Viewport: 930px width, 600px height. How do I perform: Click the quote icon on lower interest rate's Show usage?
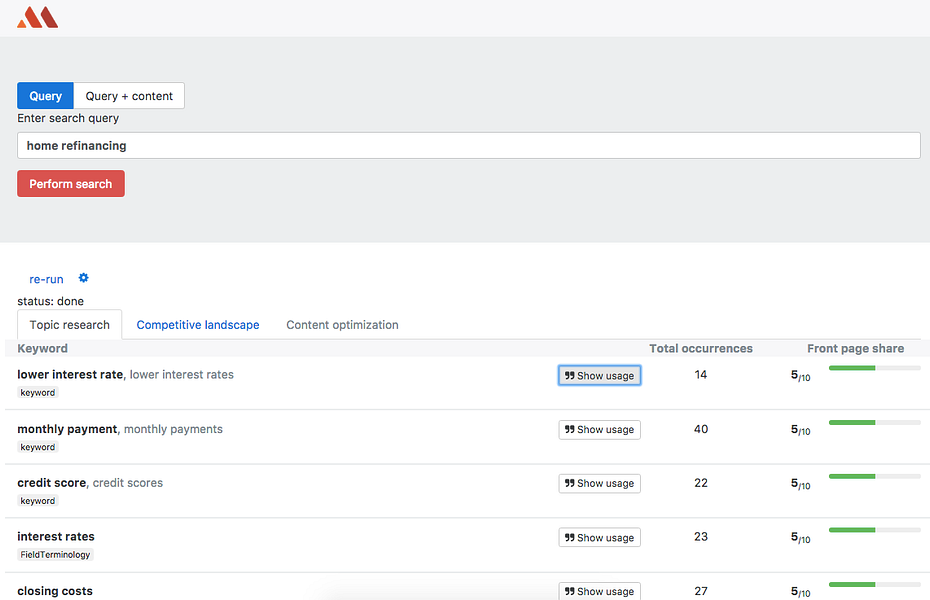[568, 375]
